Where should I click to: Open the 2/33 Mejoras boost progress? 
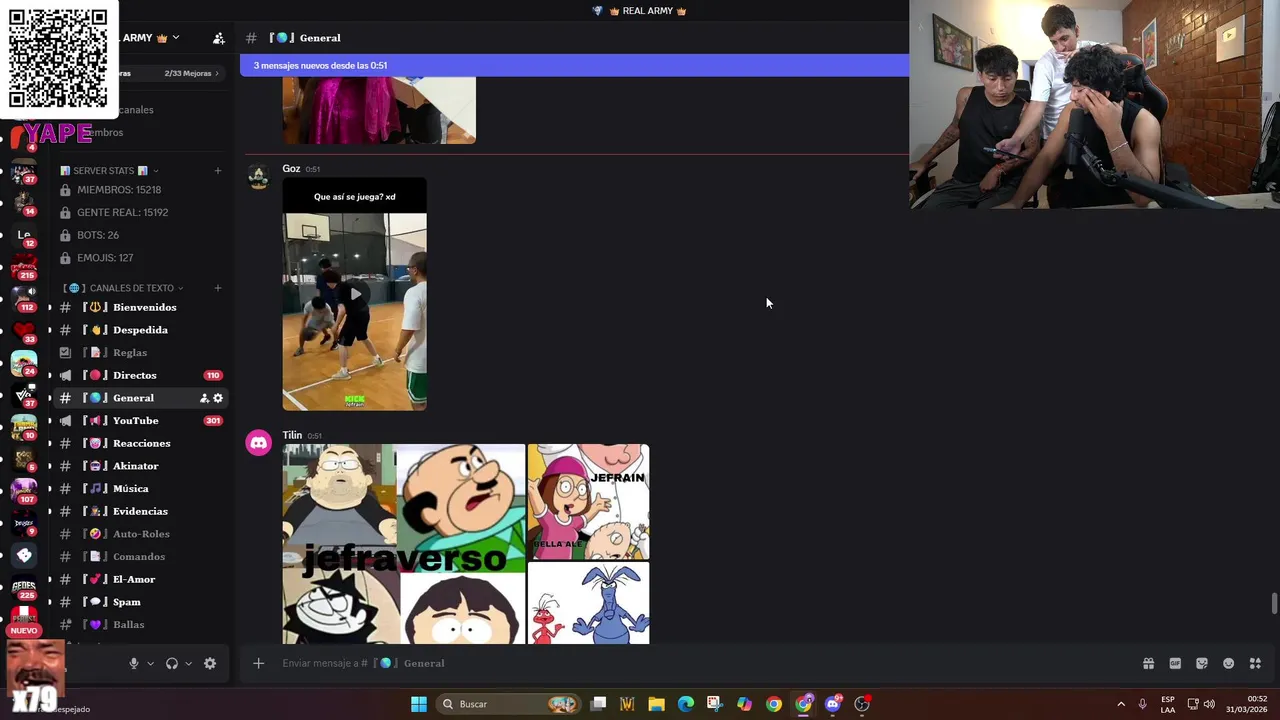(x=191, y=73)
